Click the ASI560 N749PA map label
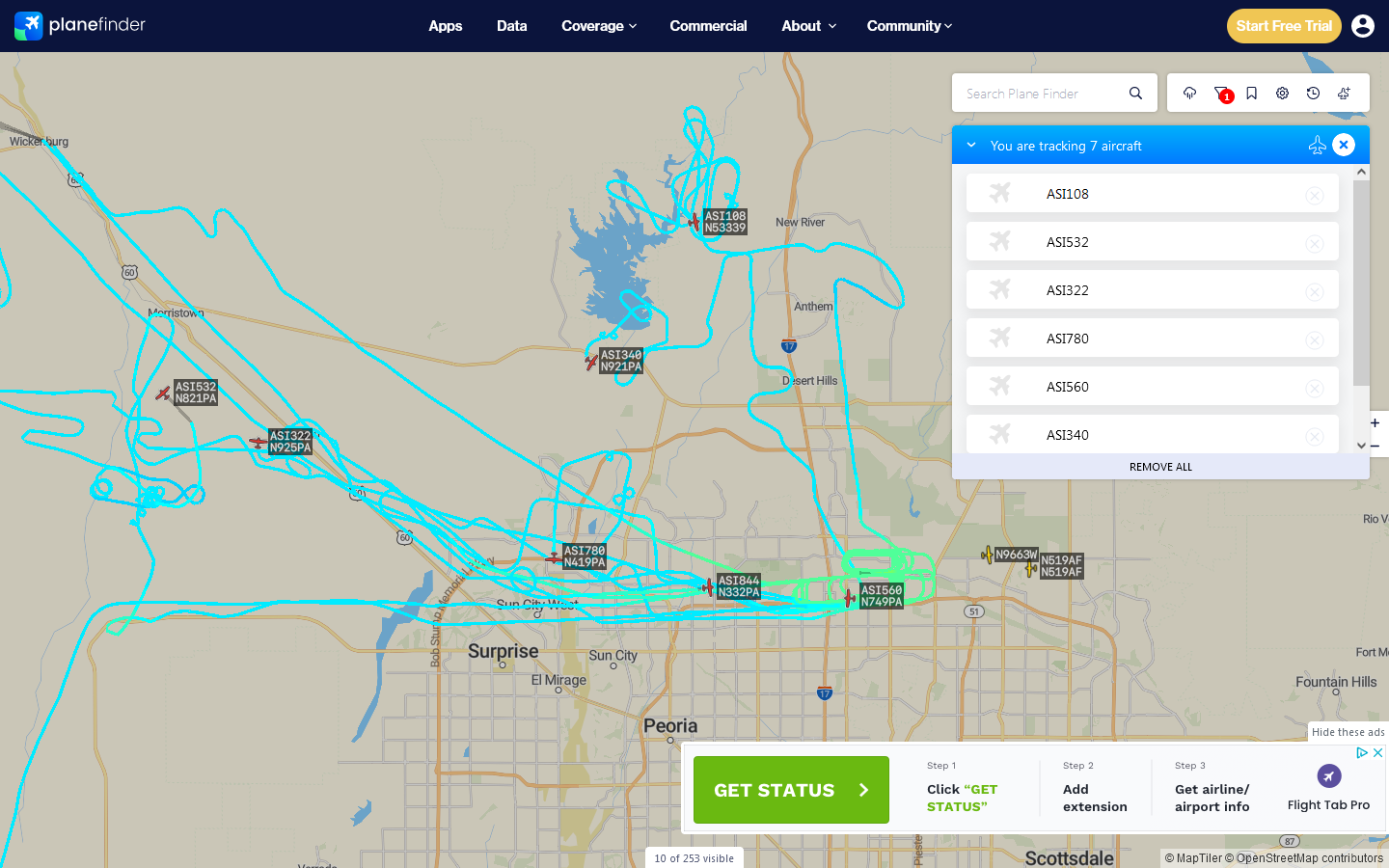Viewport: 1389px width, 868px height. [x=882, y=596]
